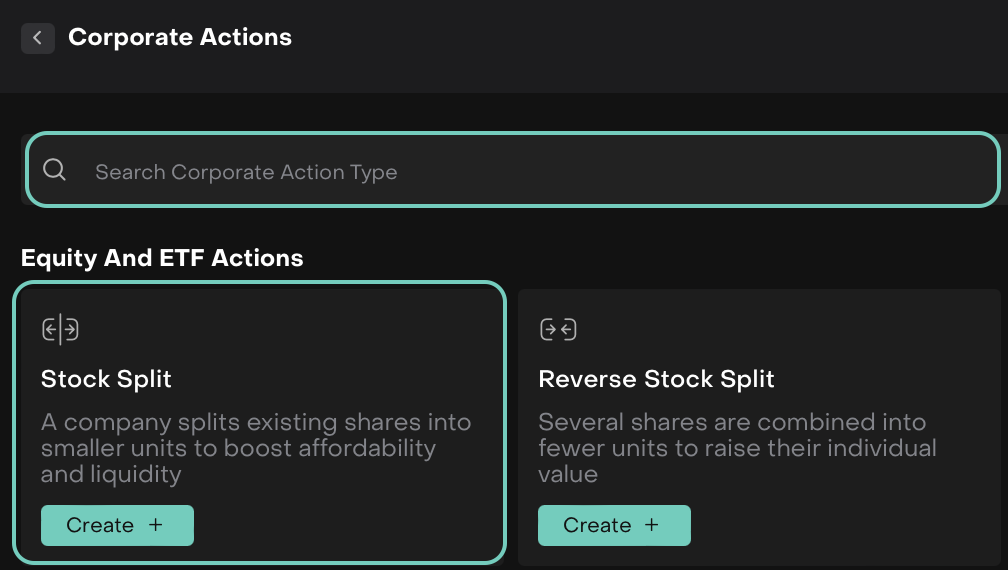
Task: Click the back arrow beside Corporate Actions
Action: coord(38,38)
